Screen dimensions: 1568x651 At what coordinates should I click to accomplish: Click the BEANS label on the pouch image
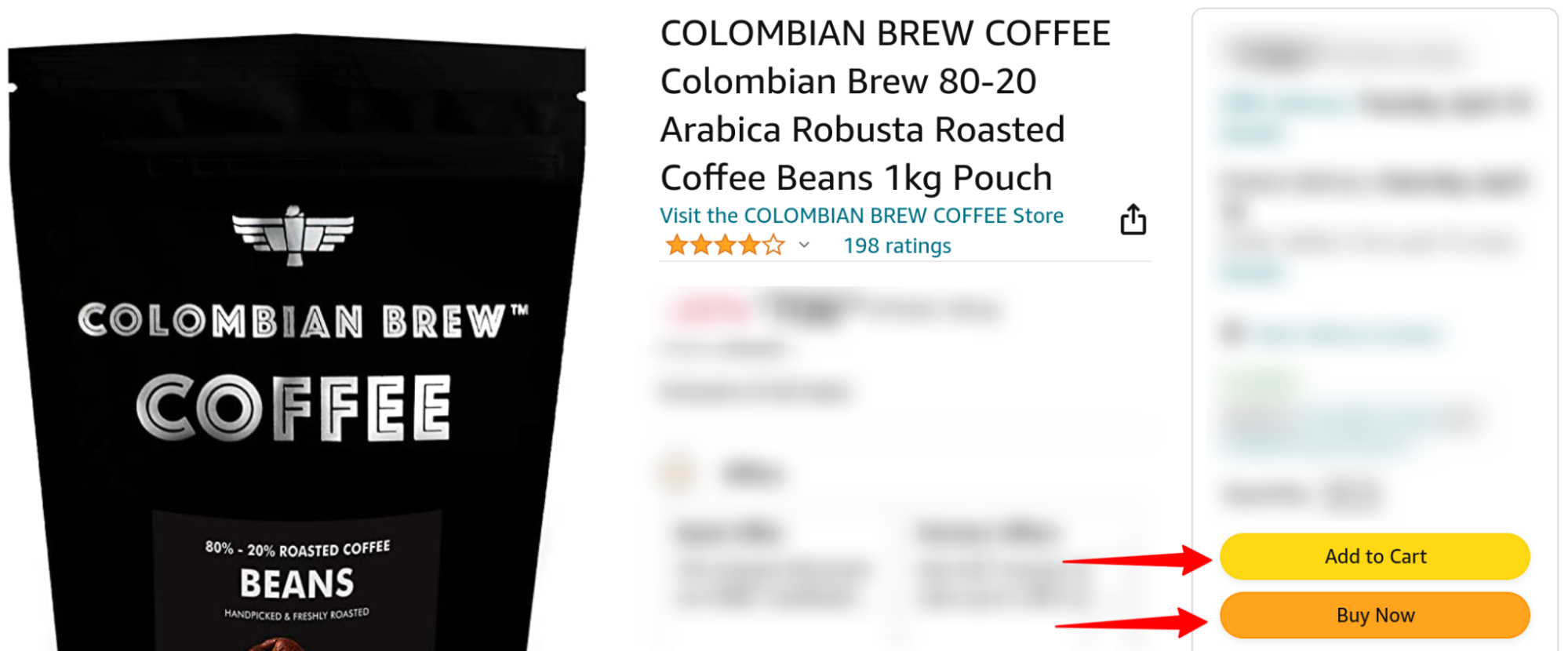(x=297, y=583)
